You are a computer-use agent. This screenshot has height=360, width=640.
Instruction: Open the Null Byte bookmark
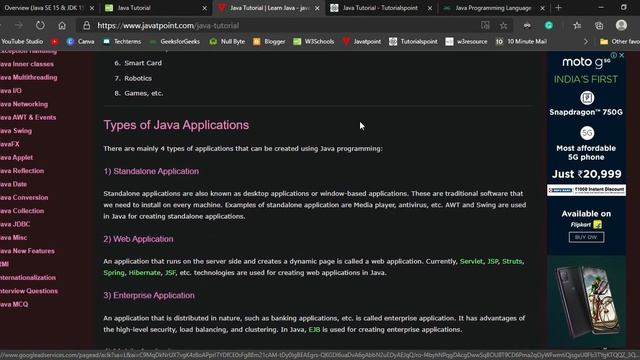(x=227, y=42)
